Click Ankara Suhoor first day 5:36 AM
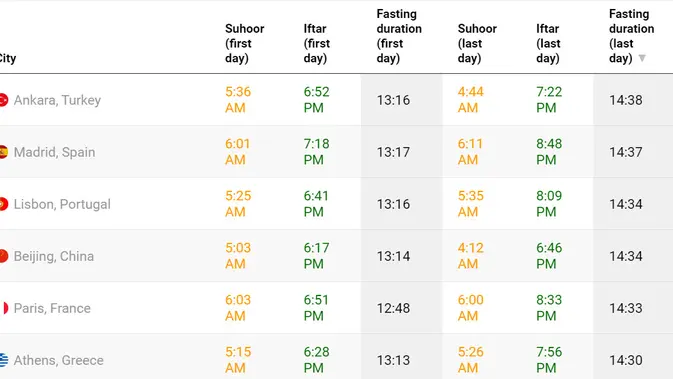 pyautogui.click(x=238, y=100)
